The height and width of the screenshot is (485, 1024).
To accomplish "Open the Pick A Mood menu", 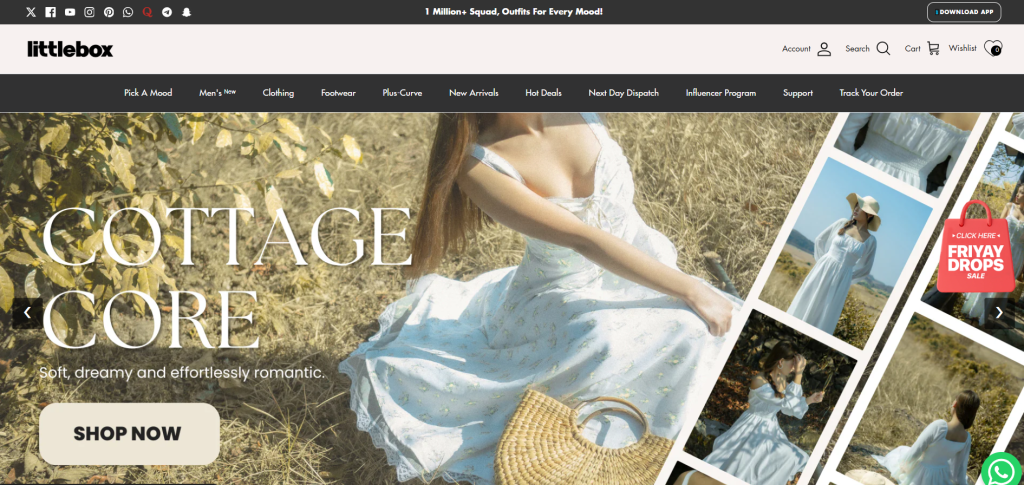I will tap(148, 93).
